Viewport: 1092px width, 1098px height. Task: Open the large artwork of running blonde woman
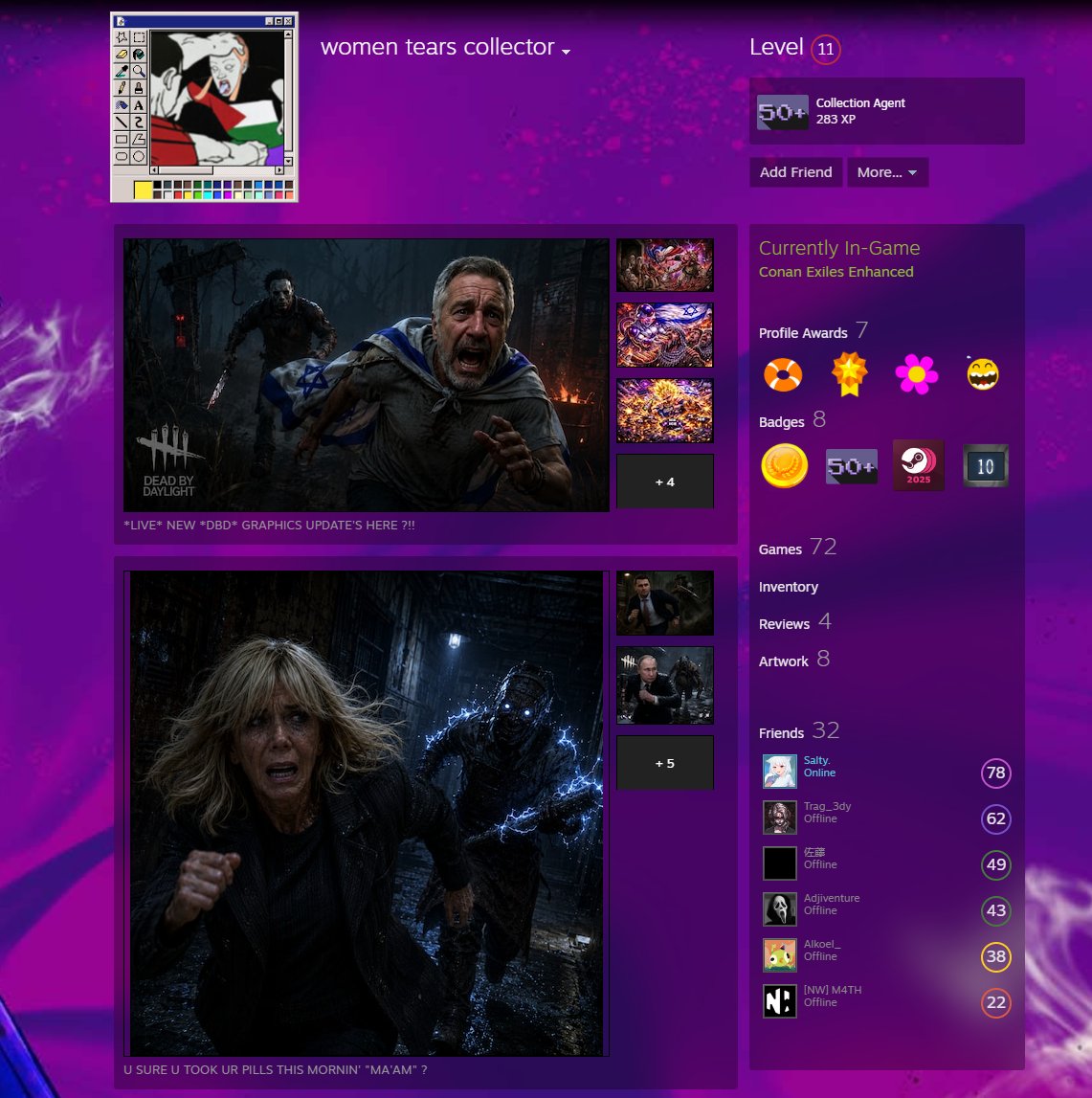coord(367,814)
